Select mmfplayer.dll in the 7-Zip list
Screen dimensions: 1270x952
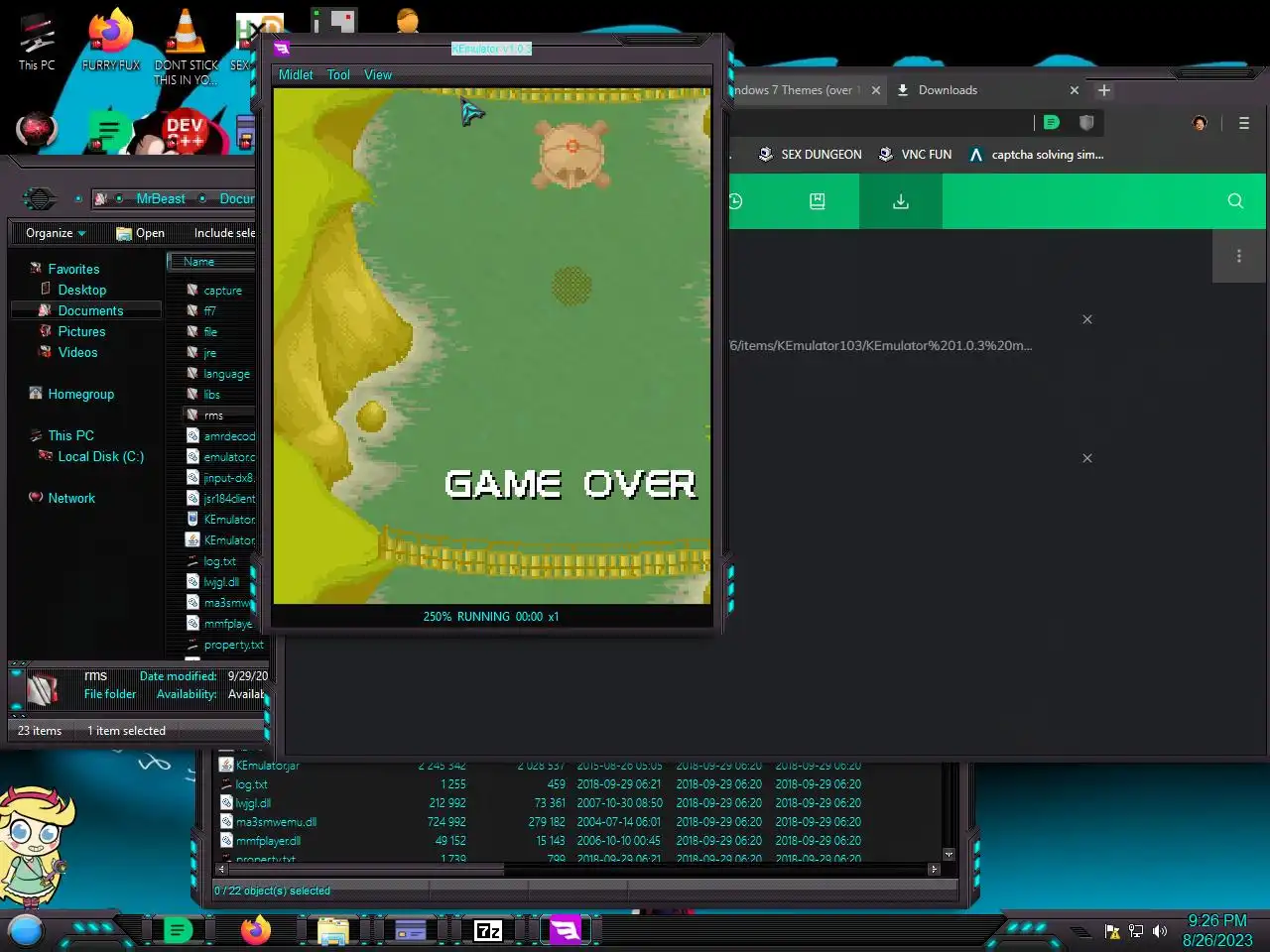click(x=268, y=841)
